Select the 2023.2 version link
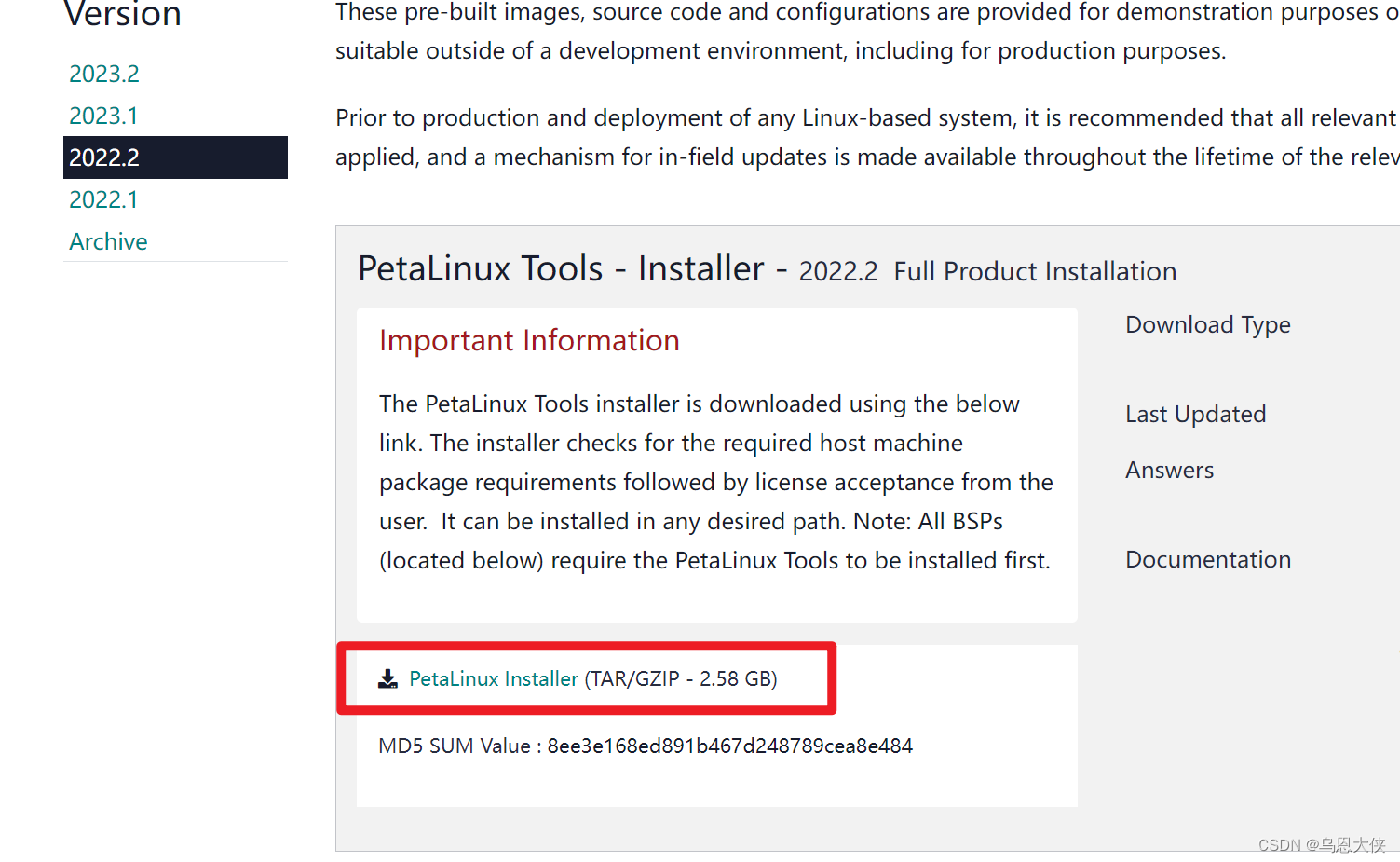 pos(103,73)
